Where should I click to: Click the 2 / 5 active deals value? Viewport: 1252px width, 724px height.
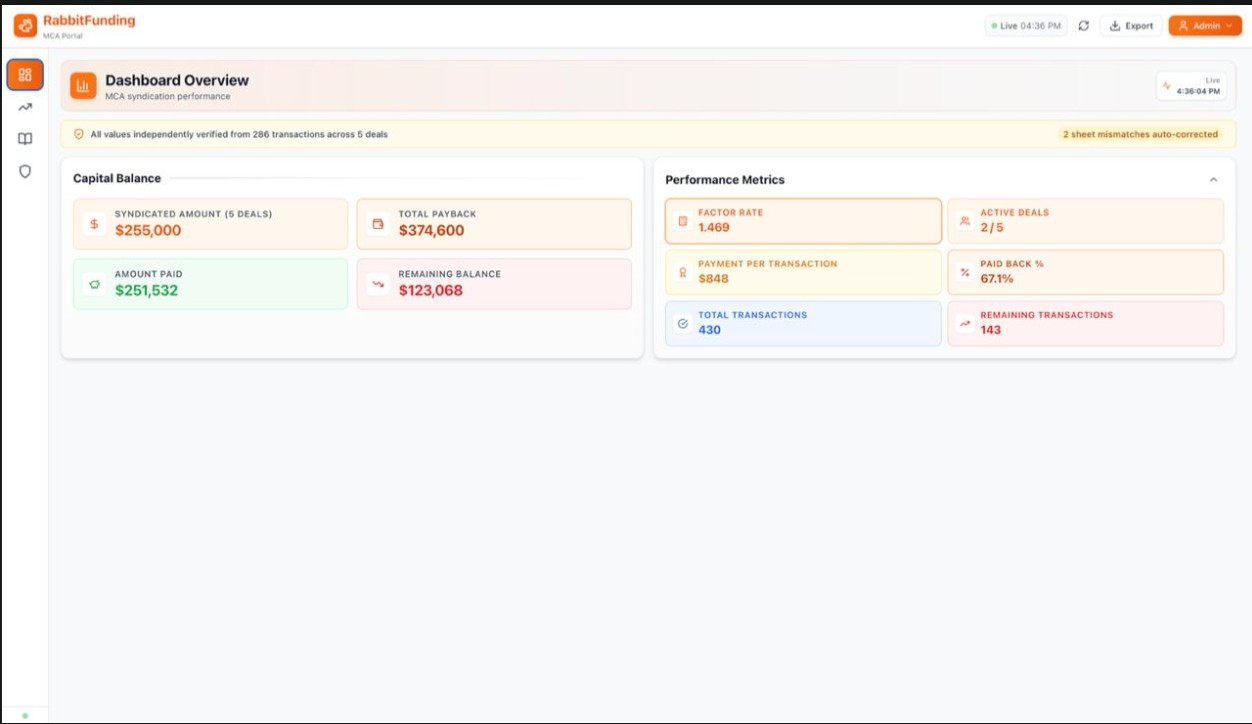[x=992, y=228]
